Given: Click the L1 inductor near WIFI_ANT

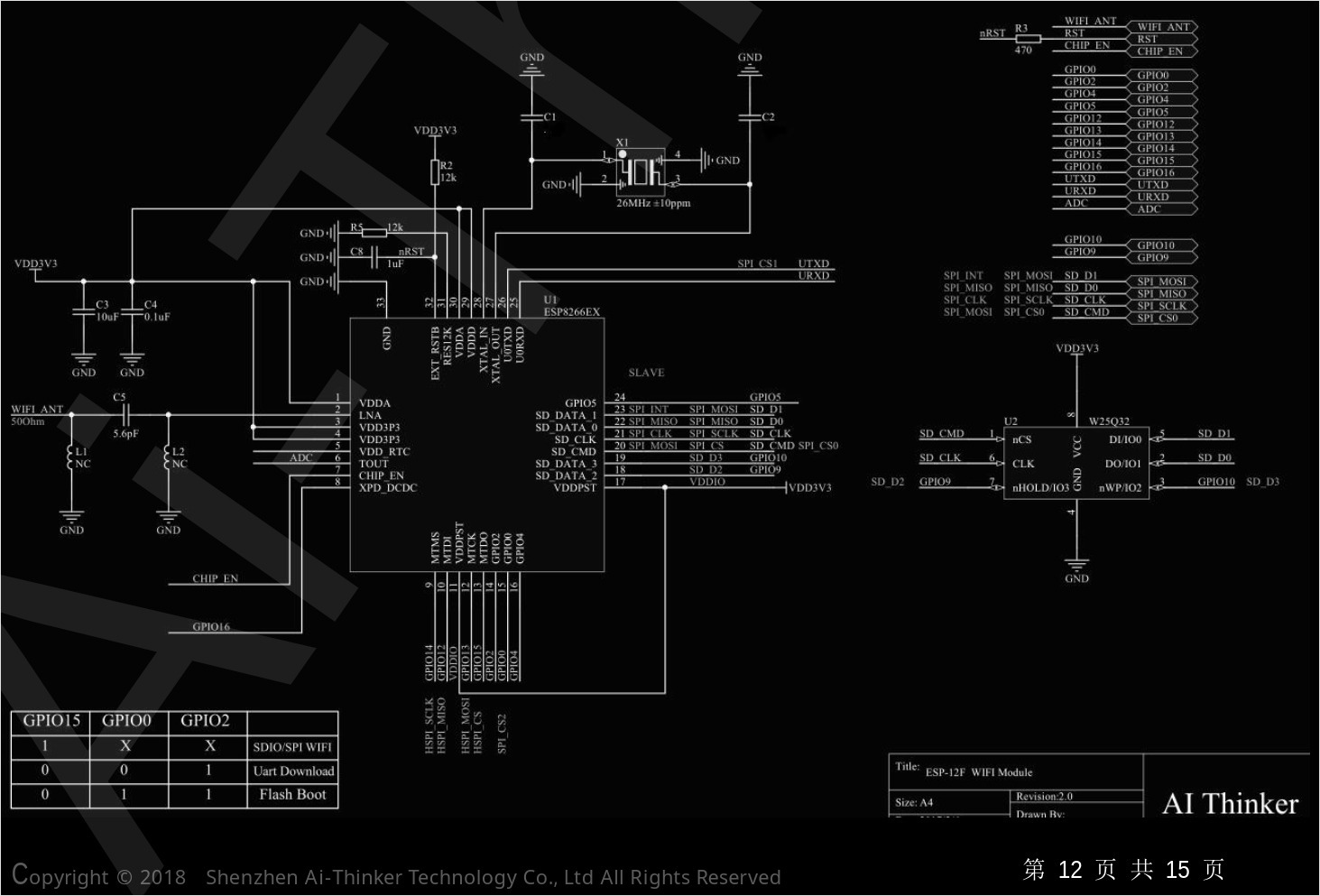Looking at the screenshot, I should [72, 457].
